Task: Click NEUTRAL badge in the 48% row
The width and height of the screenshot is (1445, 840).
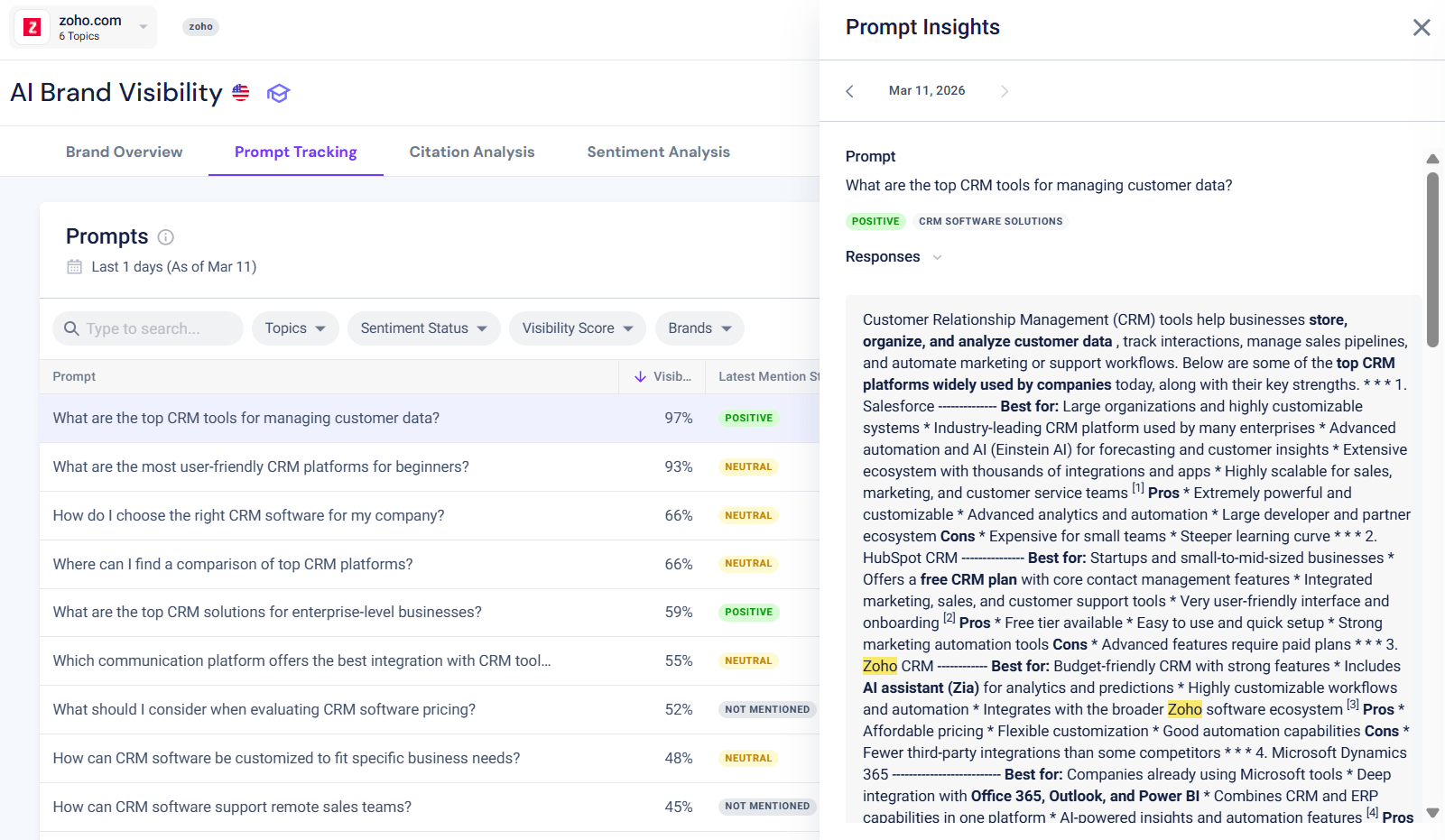Action: tap(749, 758)
